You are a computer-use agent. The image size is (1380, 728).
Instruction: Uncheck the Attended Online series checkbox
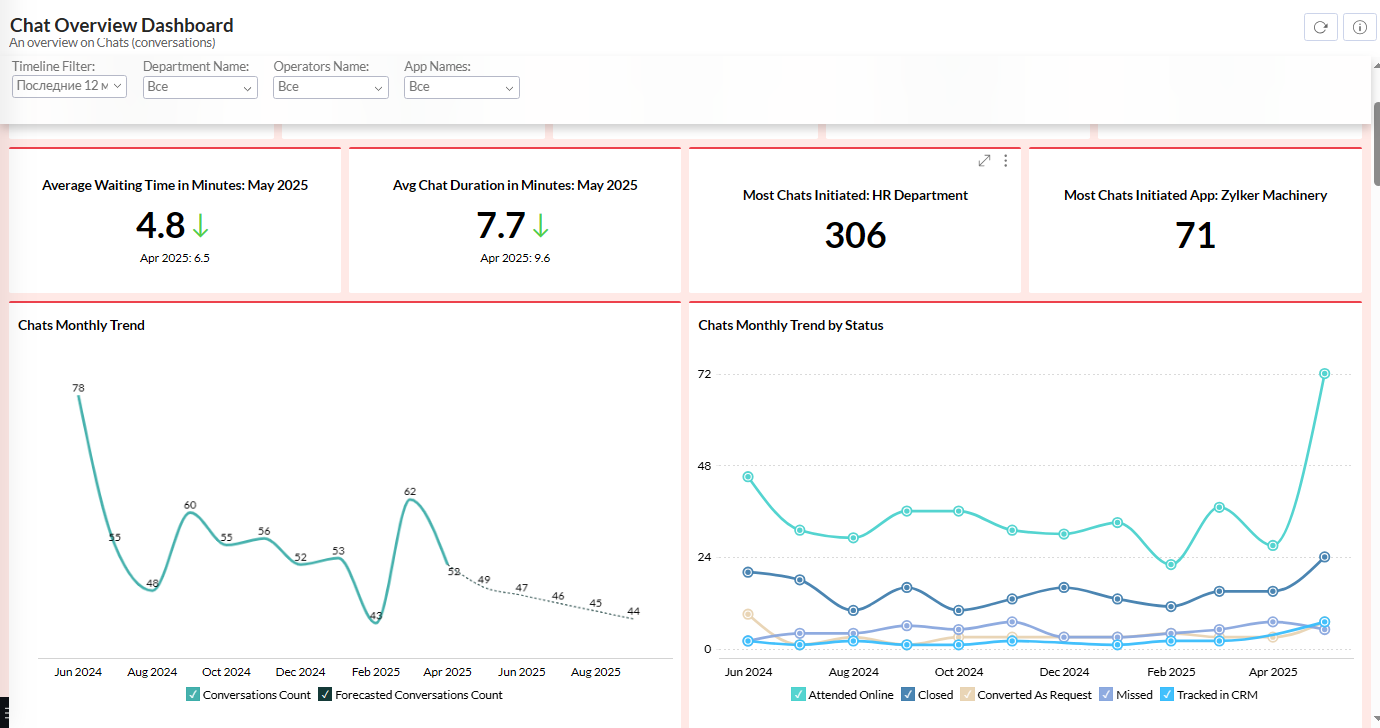(x=798, y=695)
